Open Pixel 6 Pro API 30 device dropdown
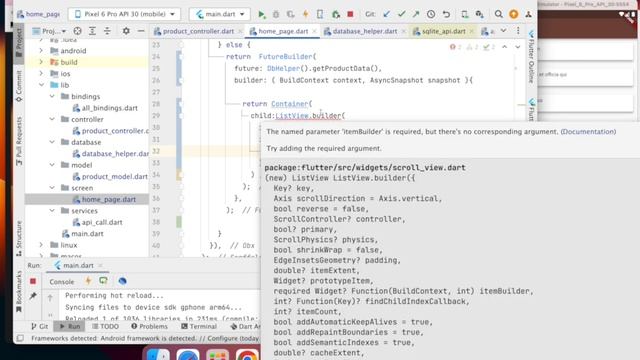Image resolution: width=640 pixels, height=360 pixels. coord(124,14)
